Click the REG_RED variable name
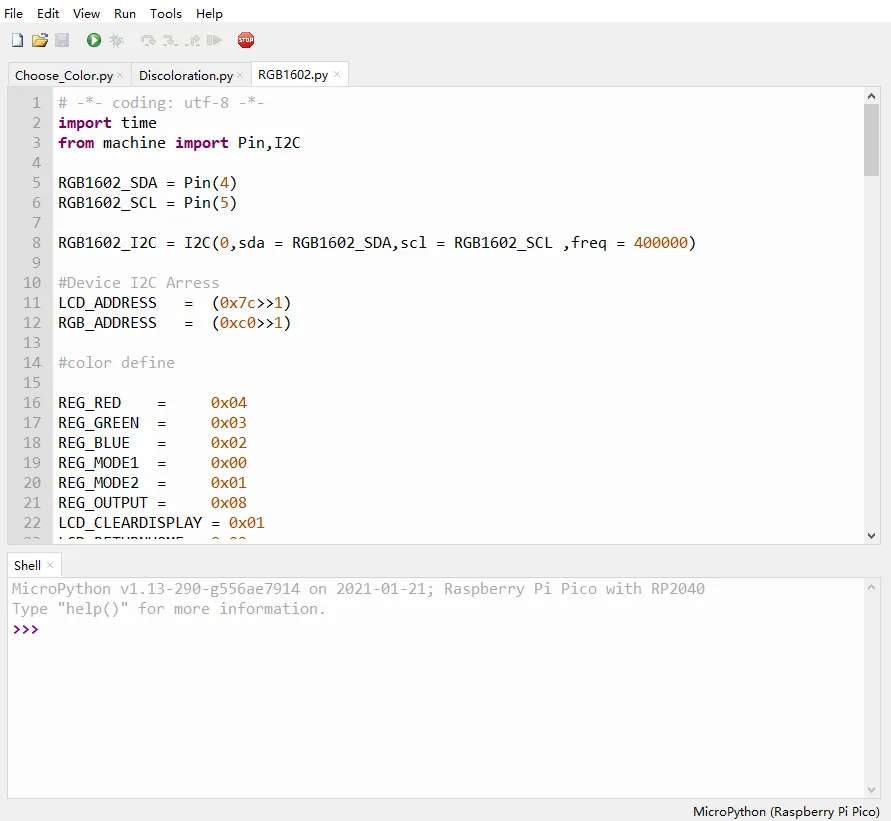This screenshot has height=821, width=891. click(89, 403)
